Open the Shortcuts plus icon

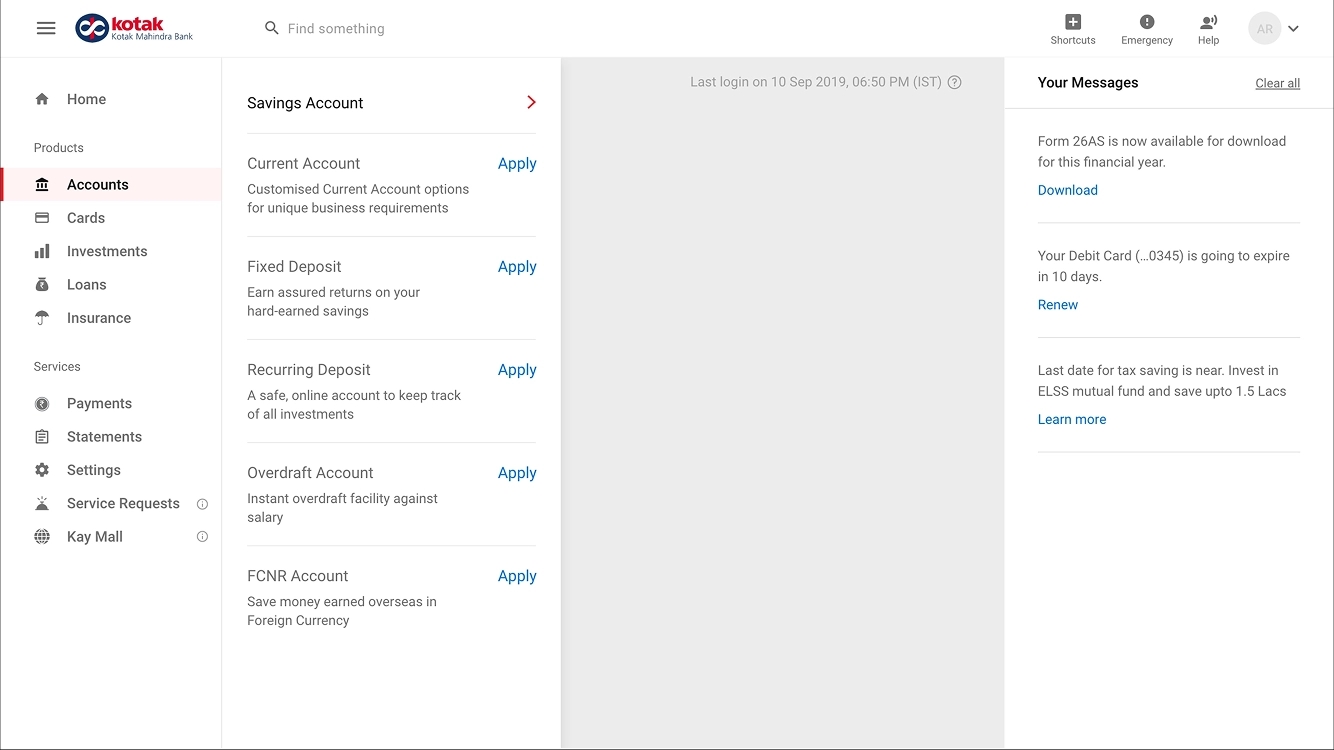pos(1073,22)
